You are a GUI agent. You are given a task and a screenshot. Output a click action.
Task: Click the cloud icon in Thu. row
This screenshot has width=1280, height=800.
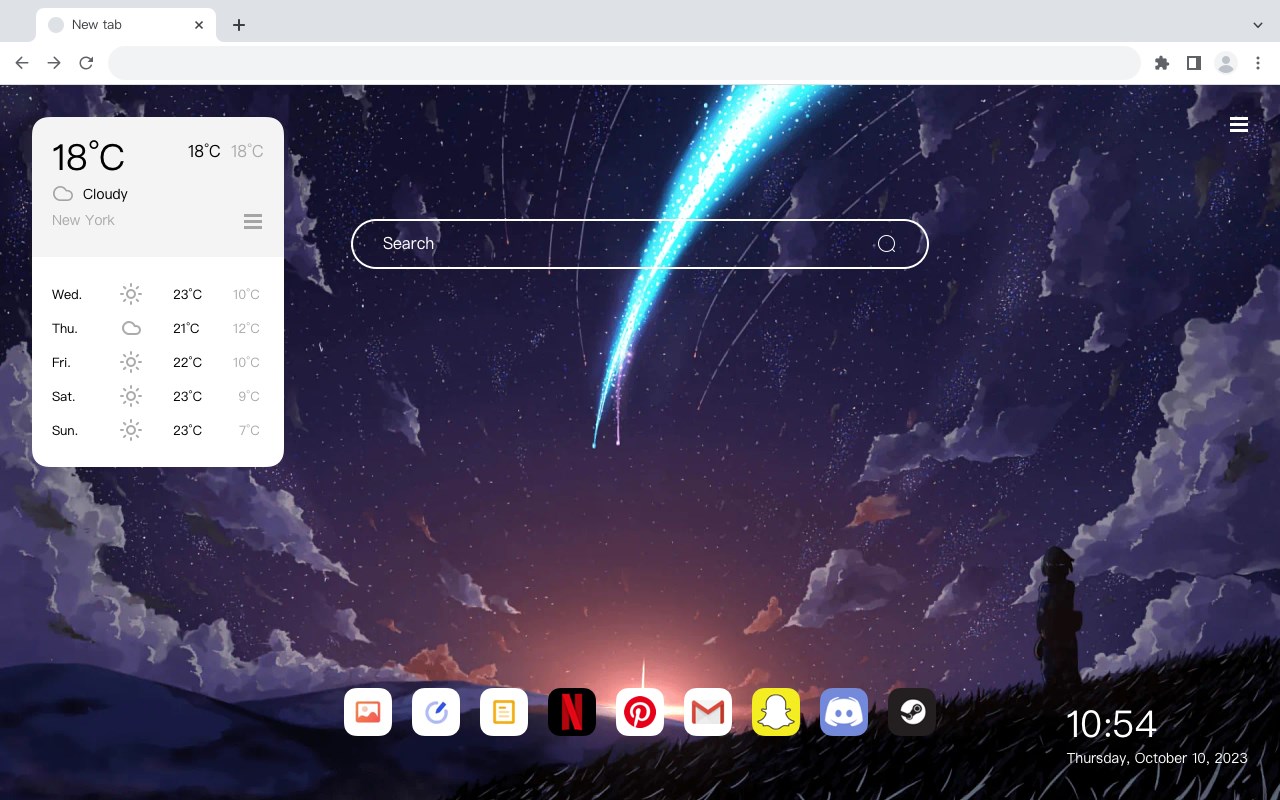pos(131,328)
